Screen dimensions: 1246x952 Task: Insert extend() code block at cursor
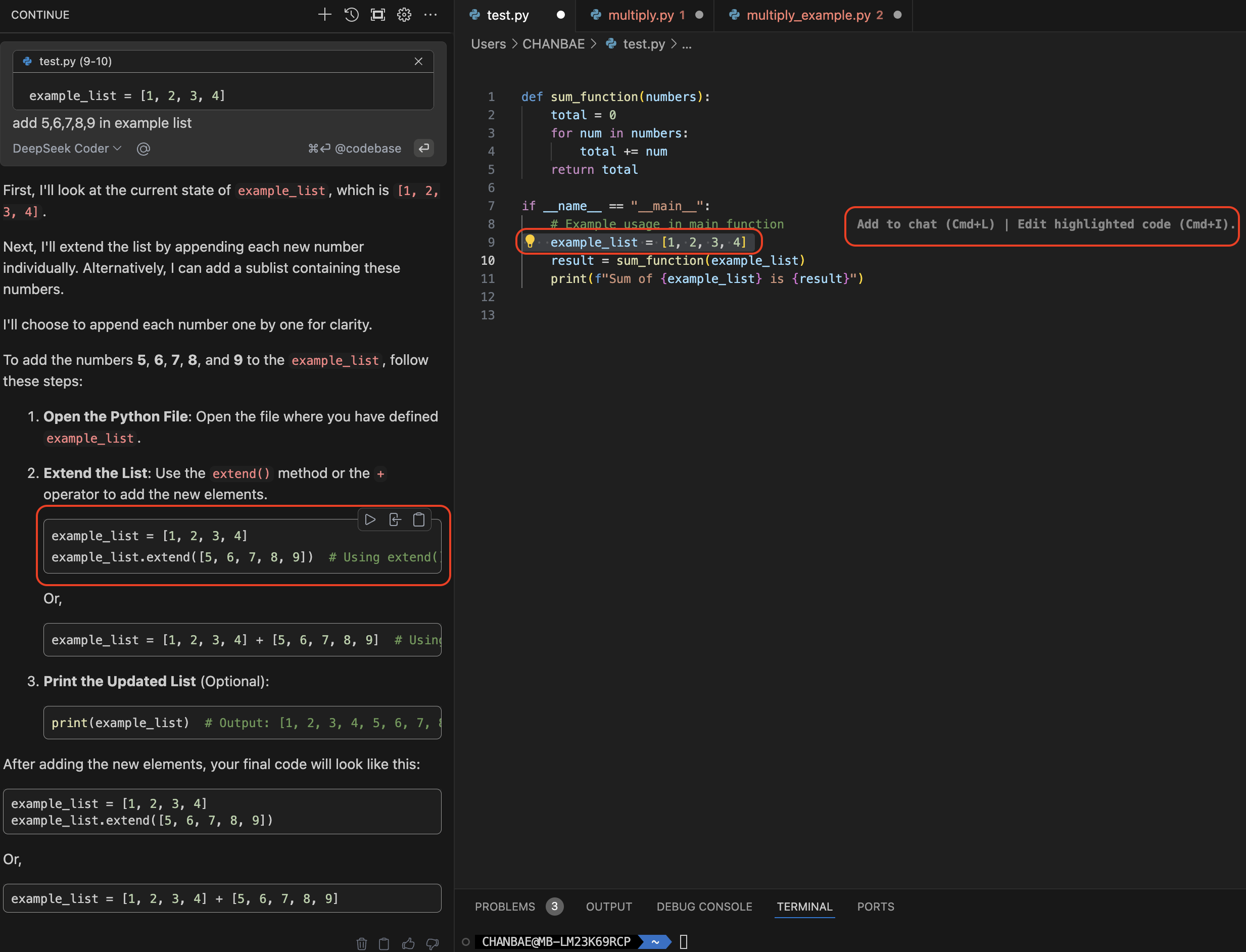tap(395, 519)
